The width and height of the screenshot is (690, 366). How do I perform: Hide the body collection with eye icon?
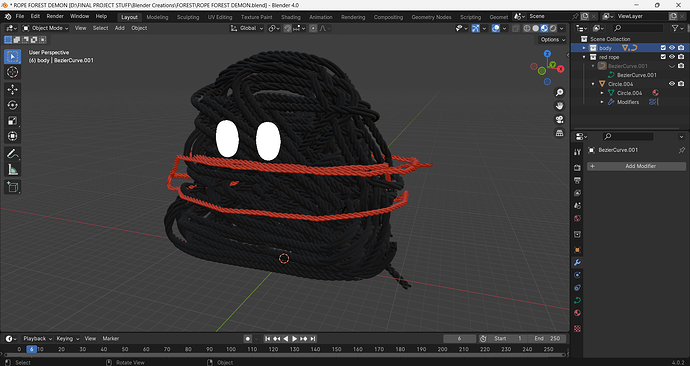(672, 48)
